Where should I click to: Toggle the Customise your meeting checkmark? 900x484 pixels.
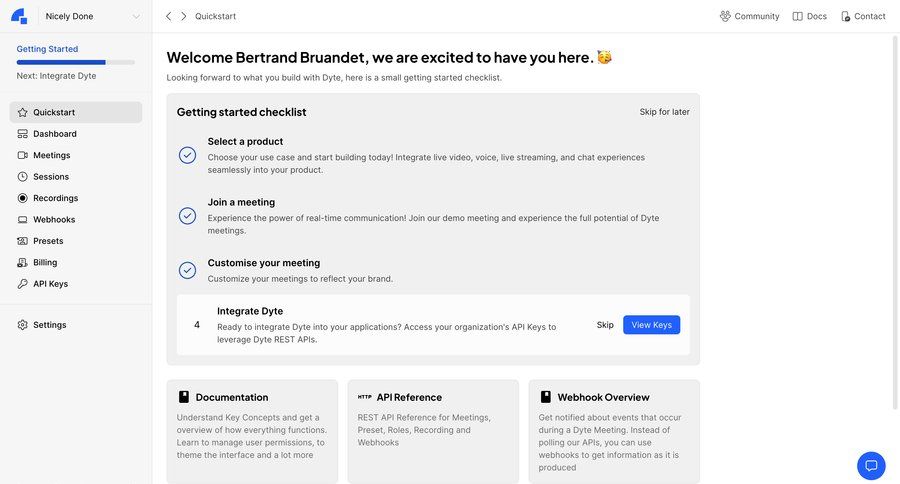point(187,270)
